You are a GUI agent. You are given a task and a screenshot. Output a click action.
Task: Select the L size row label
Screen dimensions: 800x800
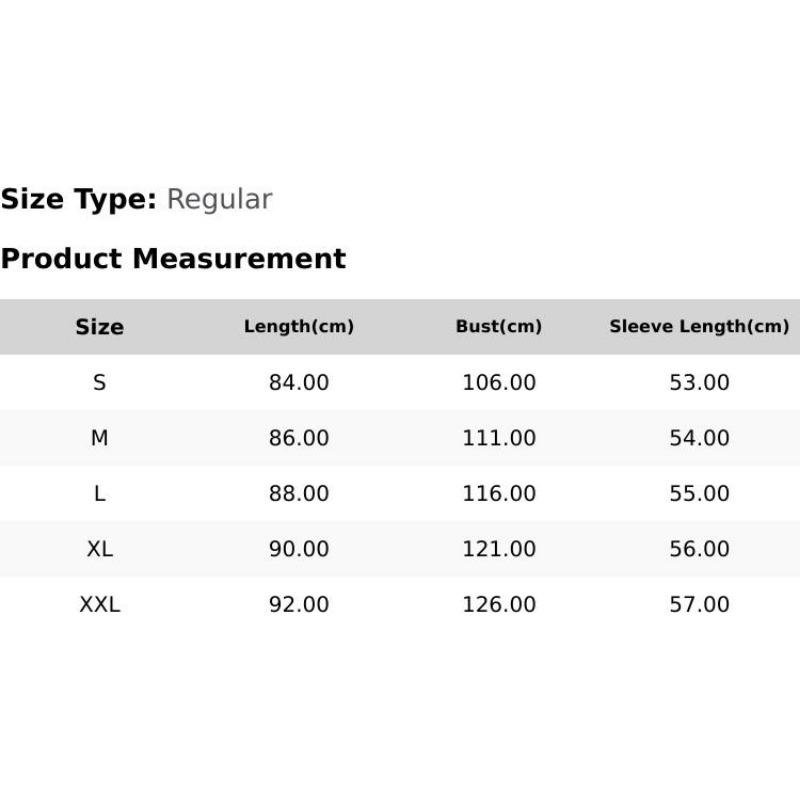coord(99,493)
